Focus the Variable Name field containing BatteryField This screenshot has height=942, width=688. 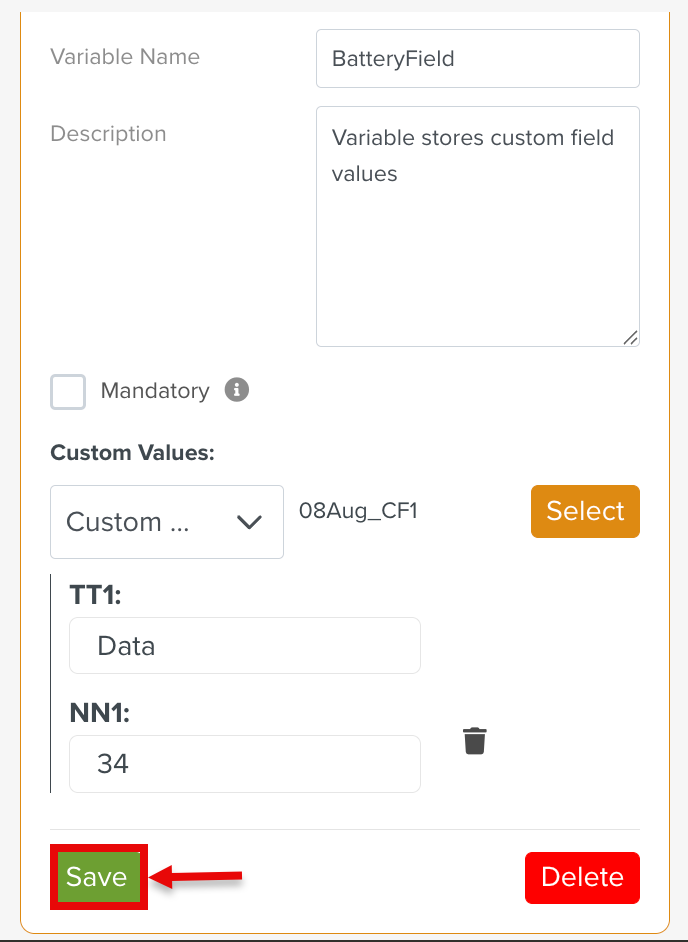coord(477,58)
